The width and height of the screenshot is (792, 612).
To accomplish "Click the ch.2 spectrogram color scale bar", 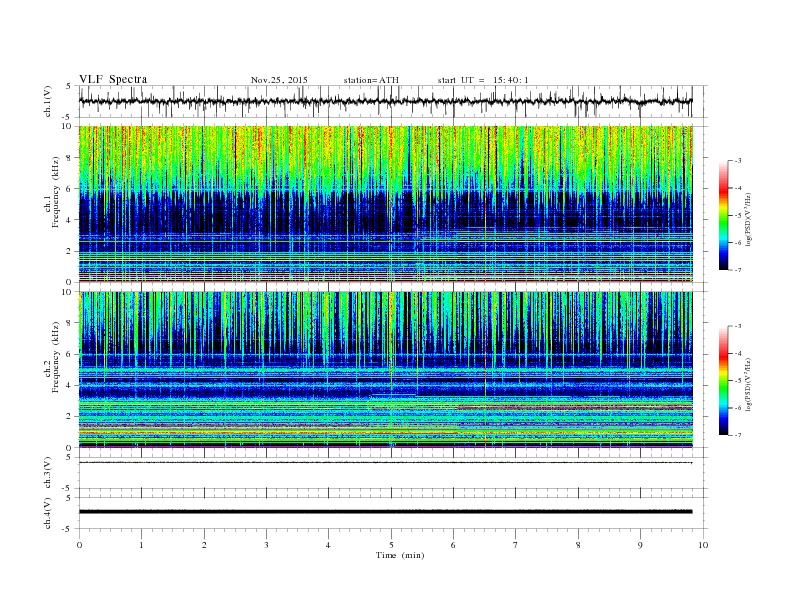I will coord(723,381).
